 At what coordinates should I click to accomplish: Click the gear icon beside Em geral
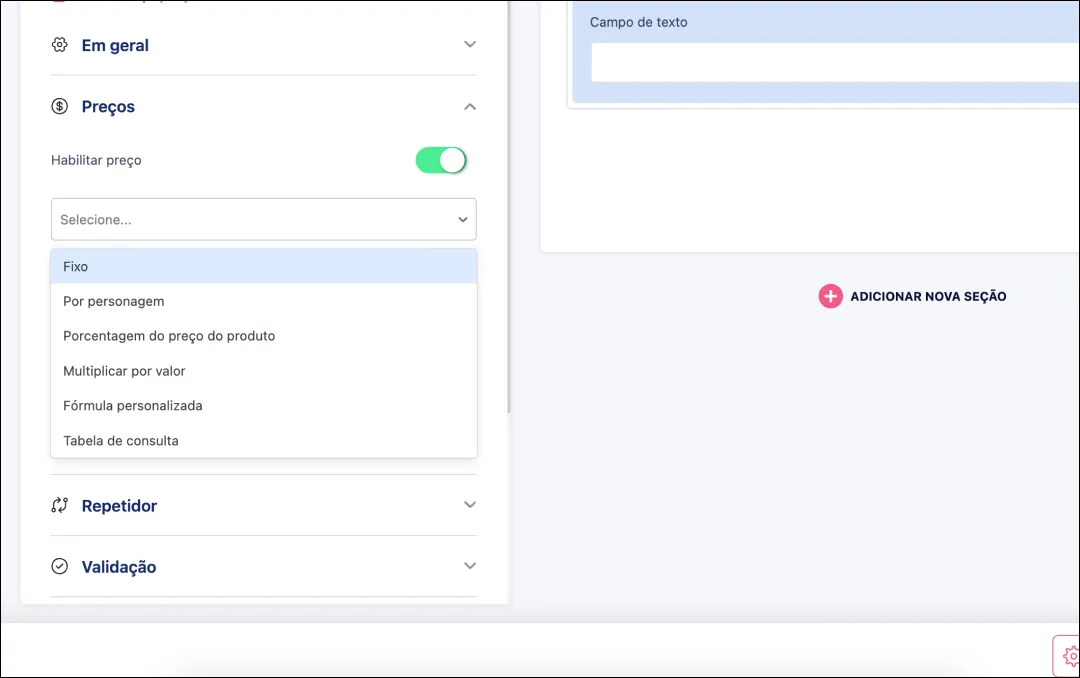[59, 45]
